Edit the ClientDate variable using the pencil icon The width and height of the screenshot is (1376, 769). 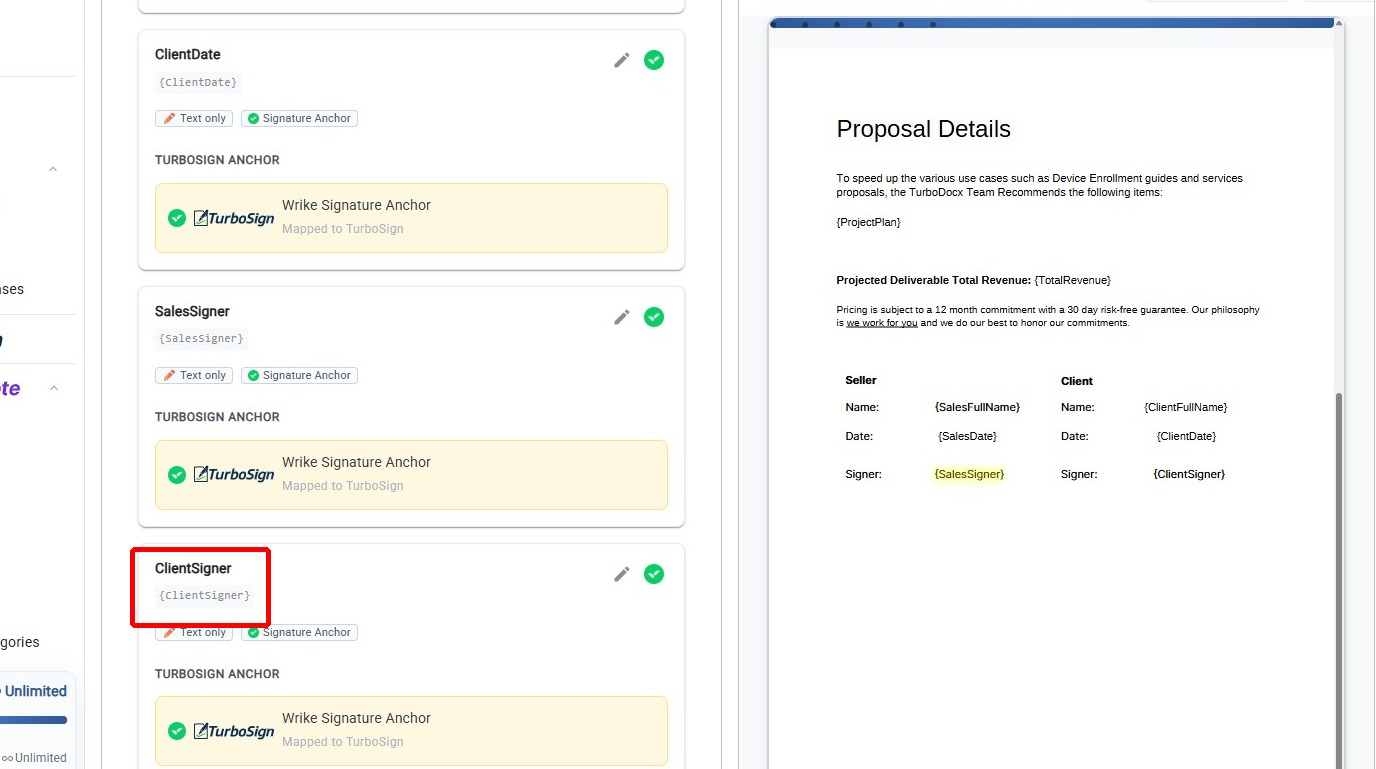622,60
